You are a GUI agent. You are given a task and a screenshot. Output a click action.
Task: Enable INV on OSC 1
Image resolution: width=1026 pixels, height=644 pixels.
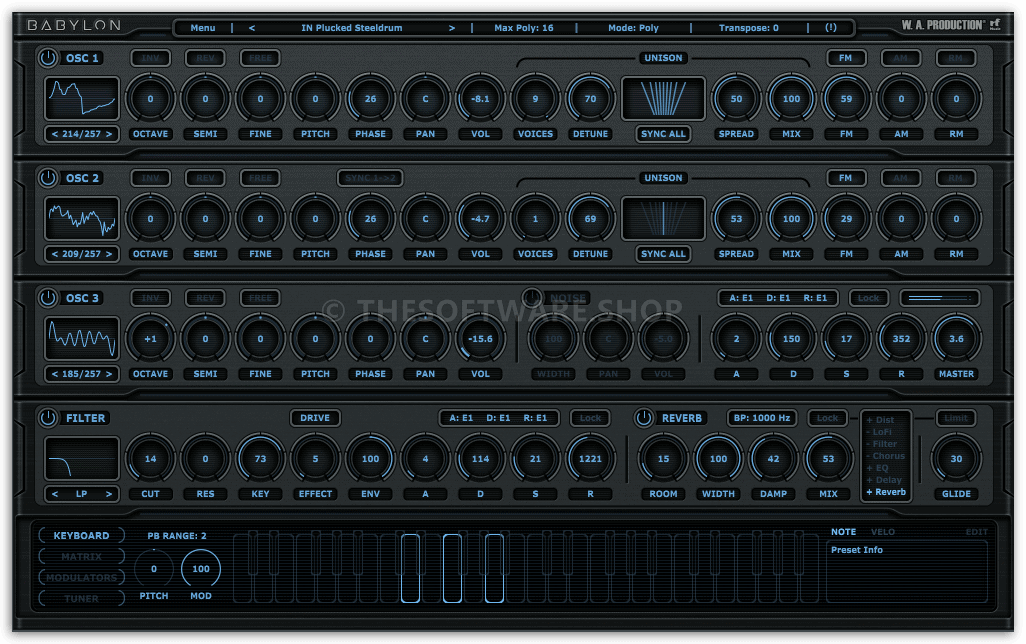coord(150,58)
